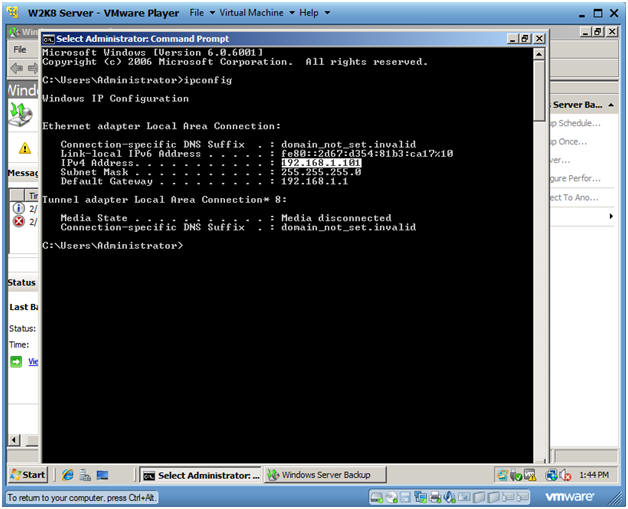Select the red error message row icon
Viewport: 628px width, 509px height.
point(18,221)
